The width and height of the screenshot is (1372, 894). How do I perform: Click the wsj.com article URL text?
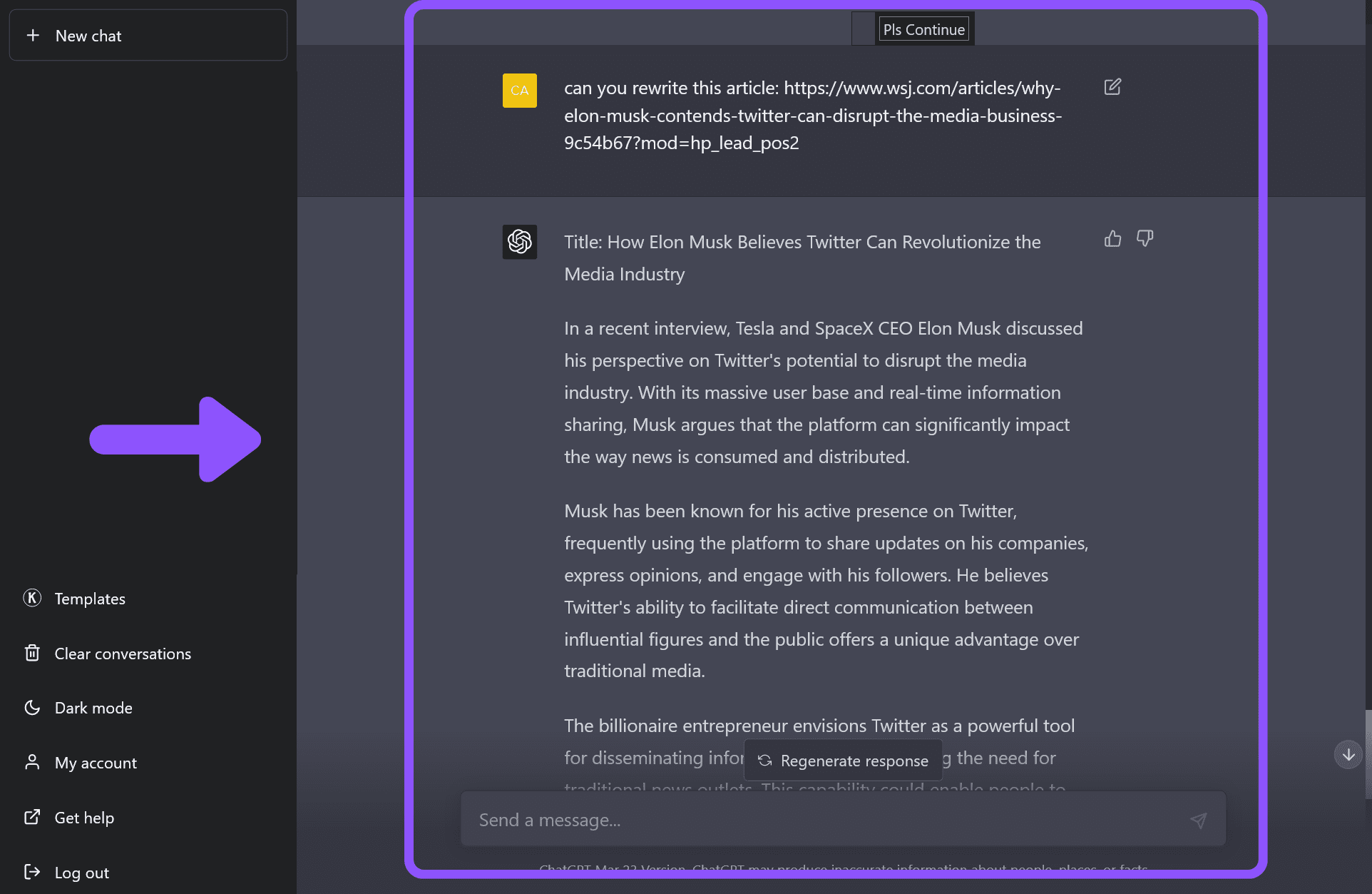click(x=813, y=116)
